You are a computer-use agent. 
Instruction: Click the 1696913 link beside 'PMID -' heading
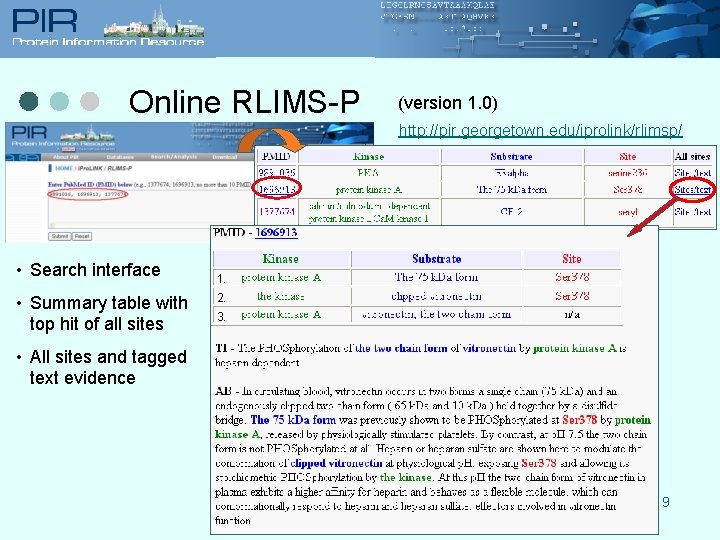pyautogui.click(x=276, y=232)
